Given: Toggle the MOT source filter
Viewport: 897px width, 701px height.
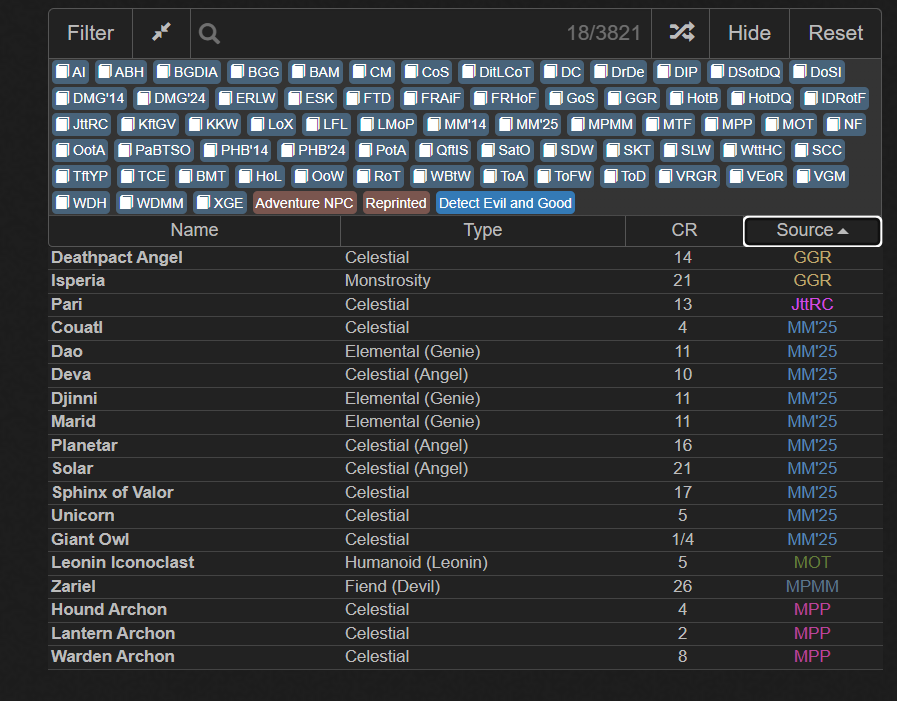Looking at the screenshot, I should [x=789, y=124].
